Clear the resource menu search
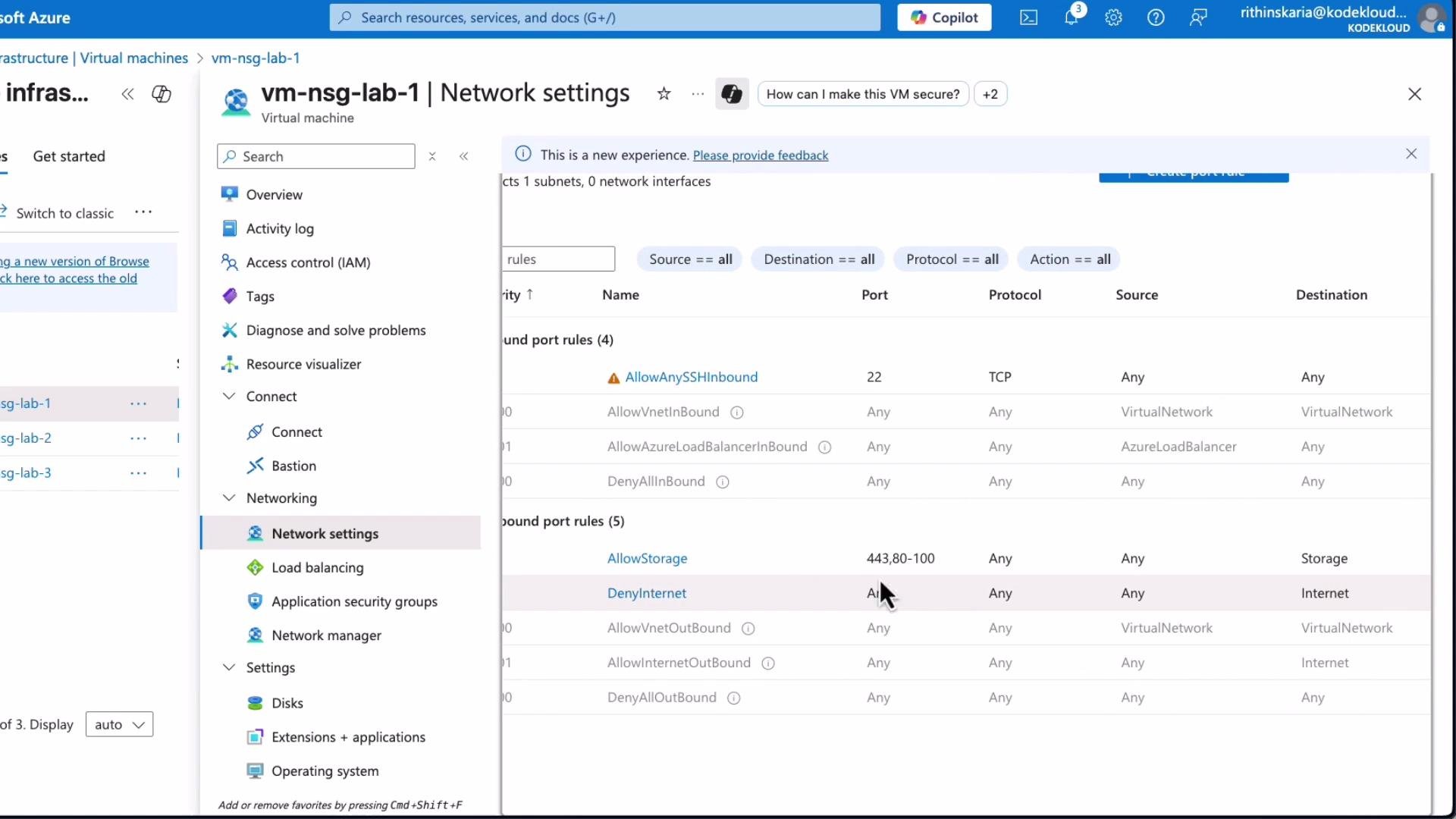This screenshot has width=1456, height=819. coord(432,156)
